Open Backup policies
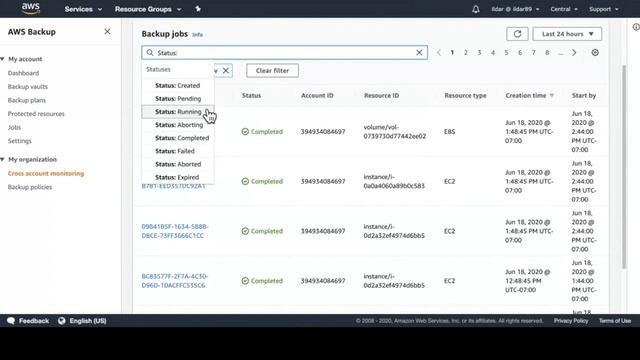Screen dimensions: 640x360 coord(30,187)
